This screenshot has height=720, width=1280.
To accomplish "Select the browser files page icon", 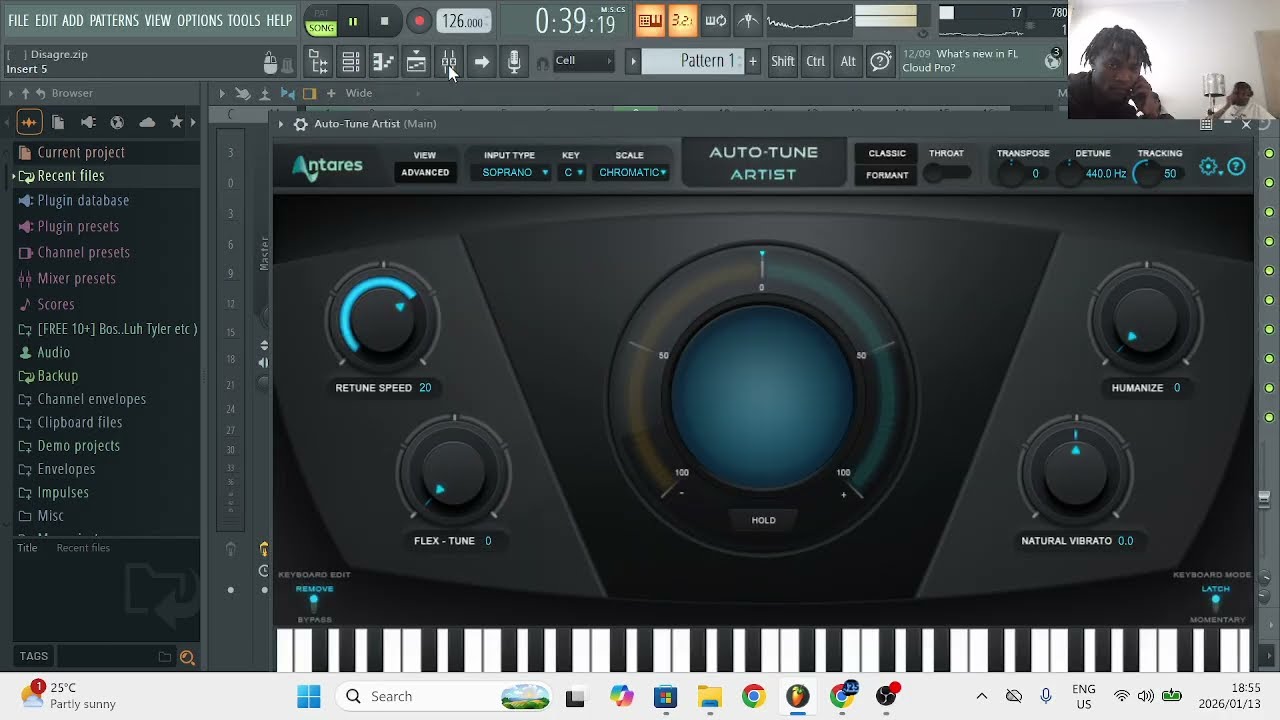I will tap(58, 122).
